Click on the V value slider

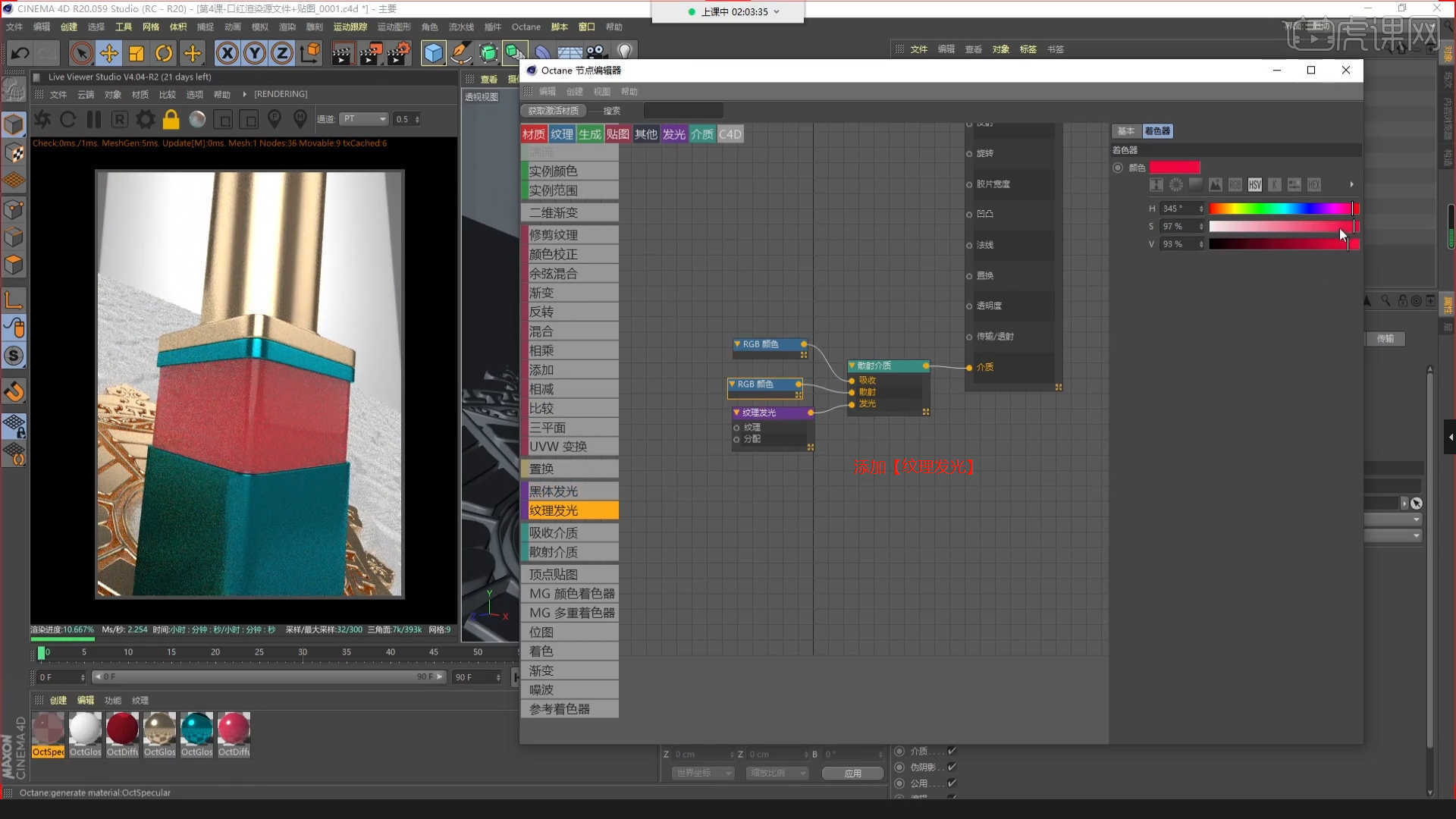point(1283,244)
